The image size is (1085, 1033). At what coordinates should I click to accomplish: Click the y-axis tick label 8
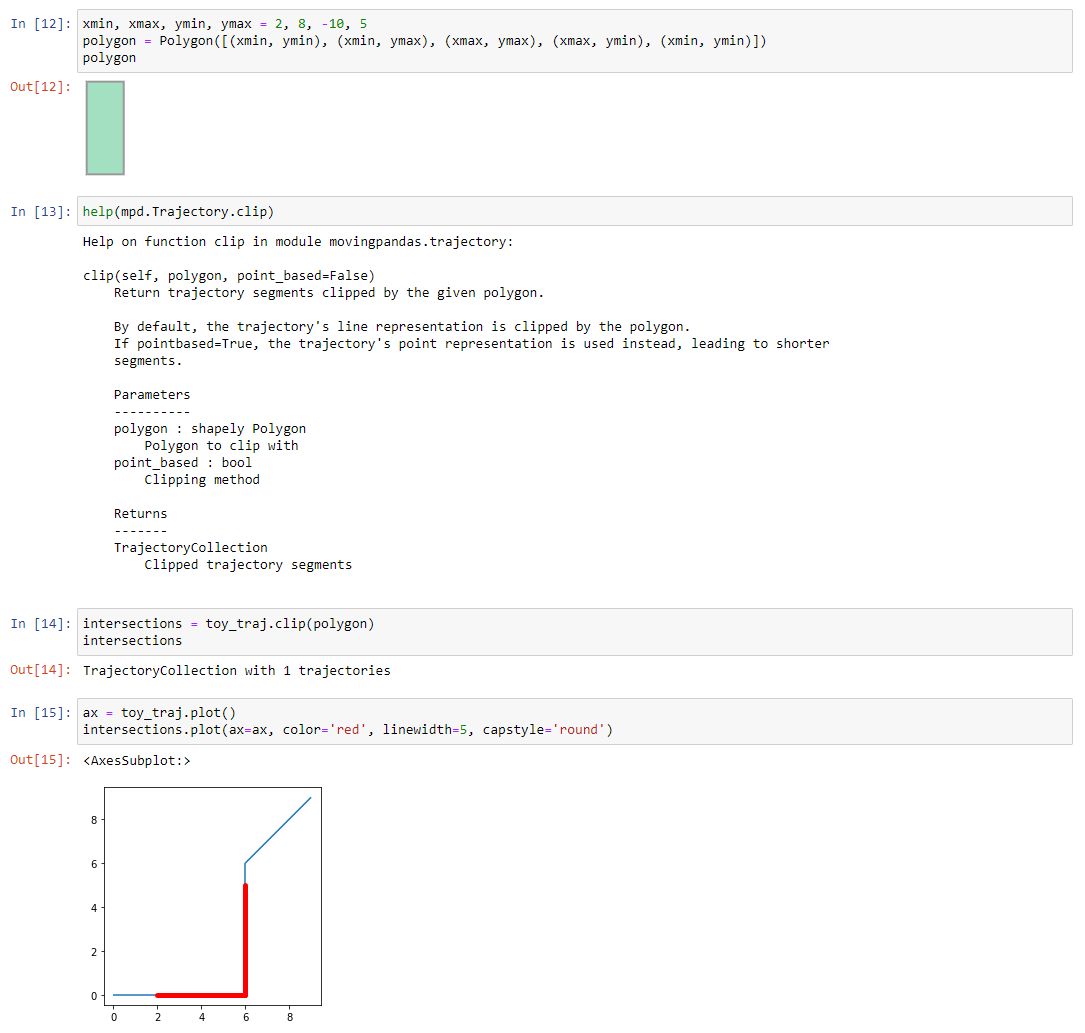(94, 820)
